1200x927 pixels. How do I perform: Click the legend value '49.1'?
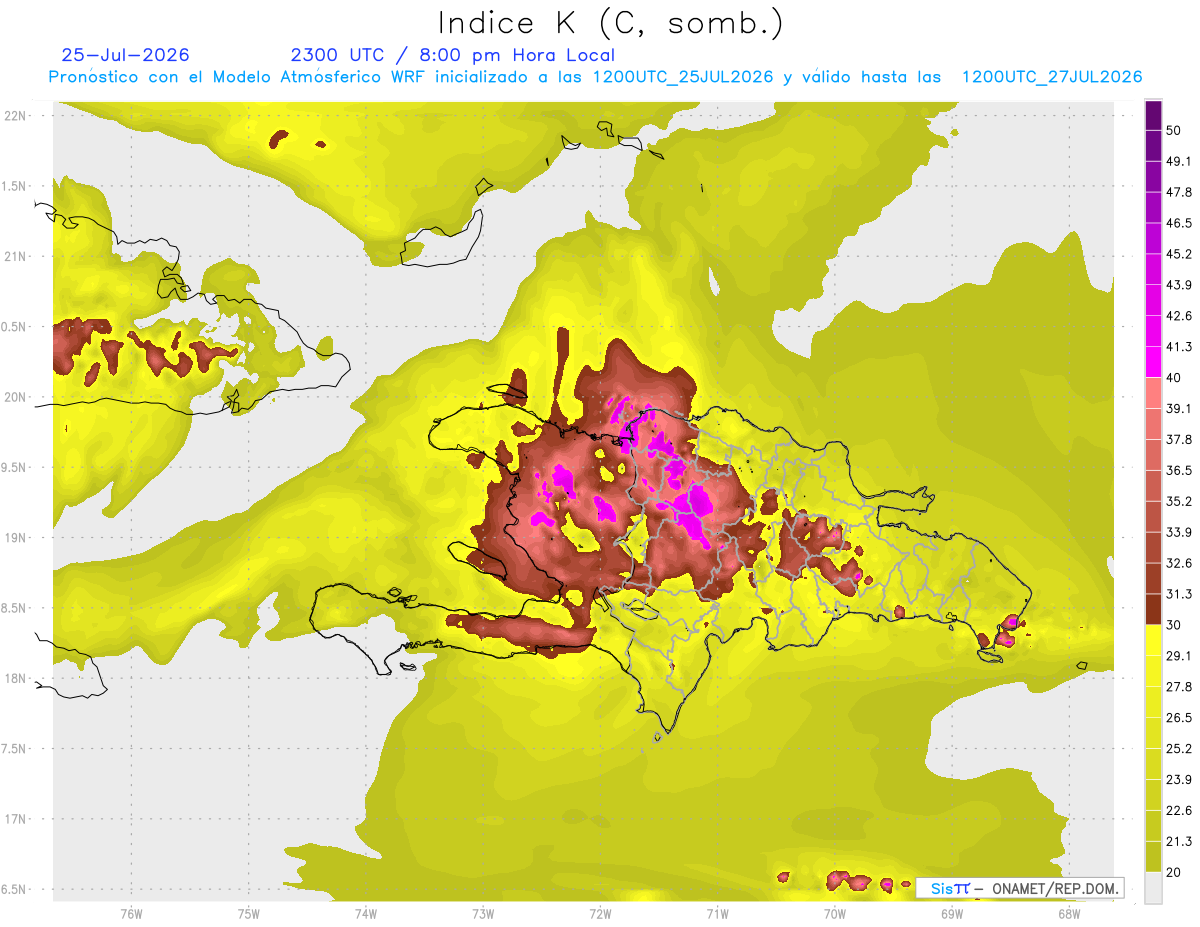point(1179,162)
